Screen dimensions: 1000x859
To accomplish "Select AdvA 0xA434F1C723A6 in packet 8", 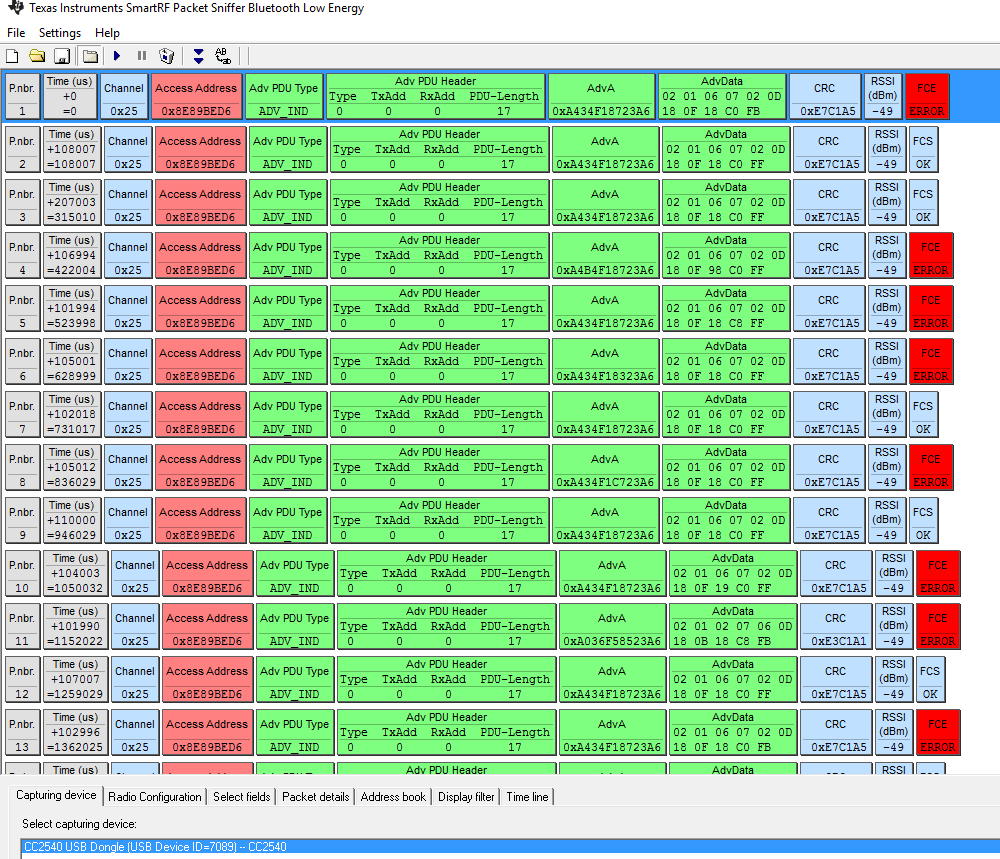I will tap(605, 467).
